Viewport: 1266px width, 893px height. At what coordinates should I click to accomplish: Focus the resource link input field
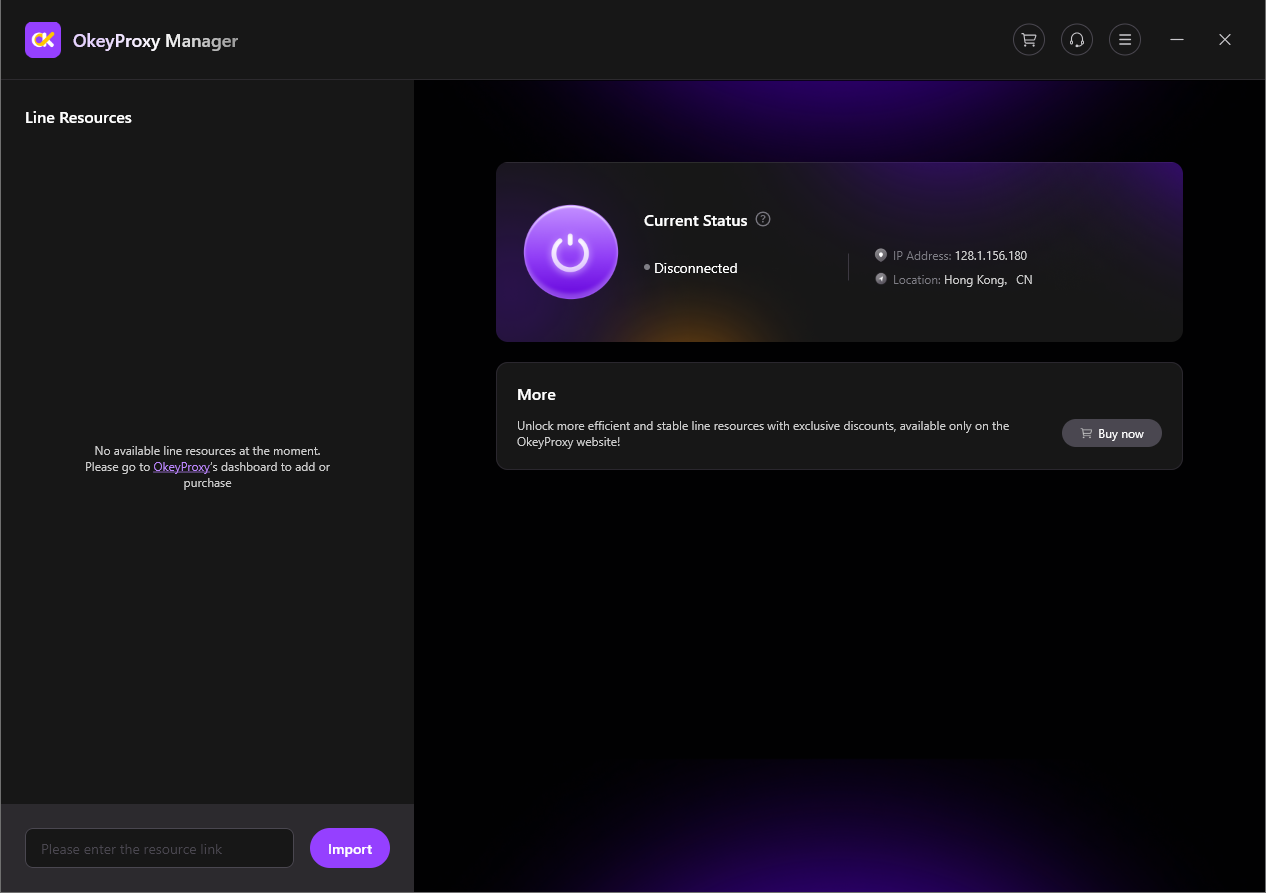coord(159,848)
